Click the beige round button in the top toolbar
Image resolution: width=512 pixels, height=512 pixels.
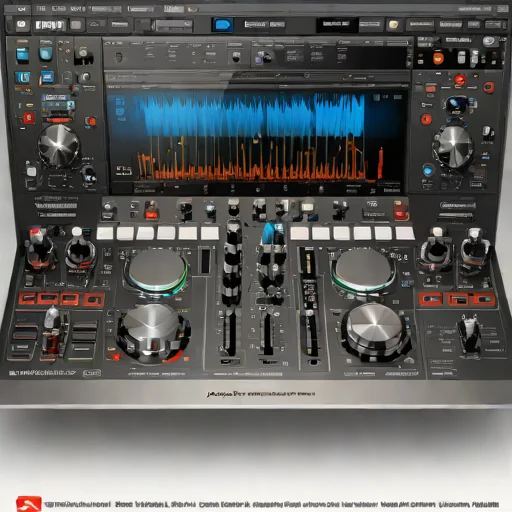pyautogui.click(x=394, y=24)
